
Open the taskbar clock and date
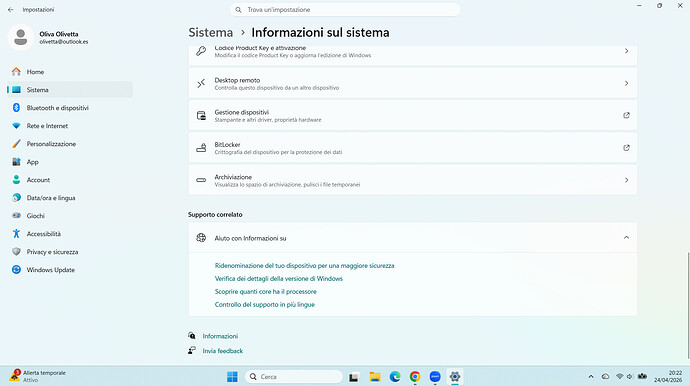pos(668,376)
